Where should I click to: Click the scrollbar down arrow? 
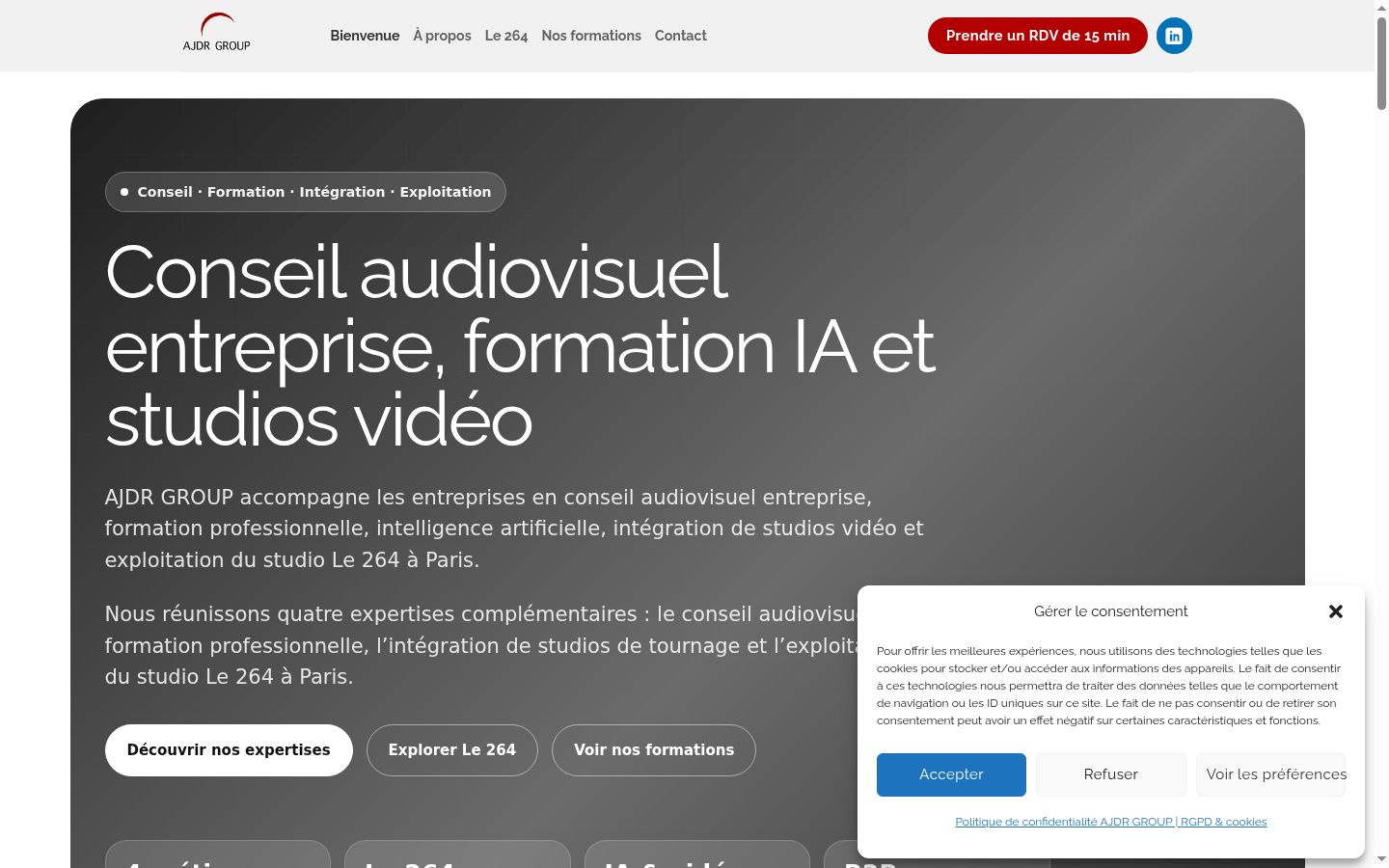(x=1381, y=858)
